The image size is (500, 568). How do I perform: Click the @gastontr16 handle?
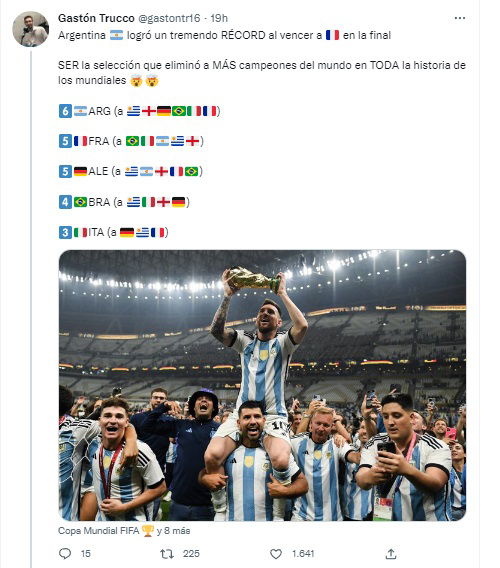point(169,18)
